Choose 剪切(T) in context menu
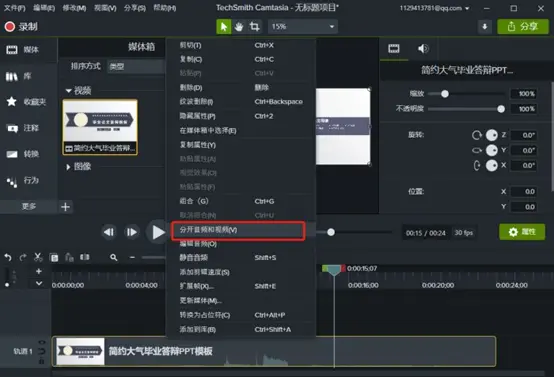 [x=240, y=45]
